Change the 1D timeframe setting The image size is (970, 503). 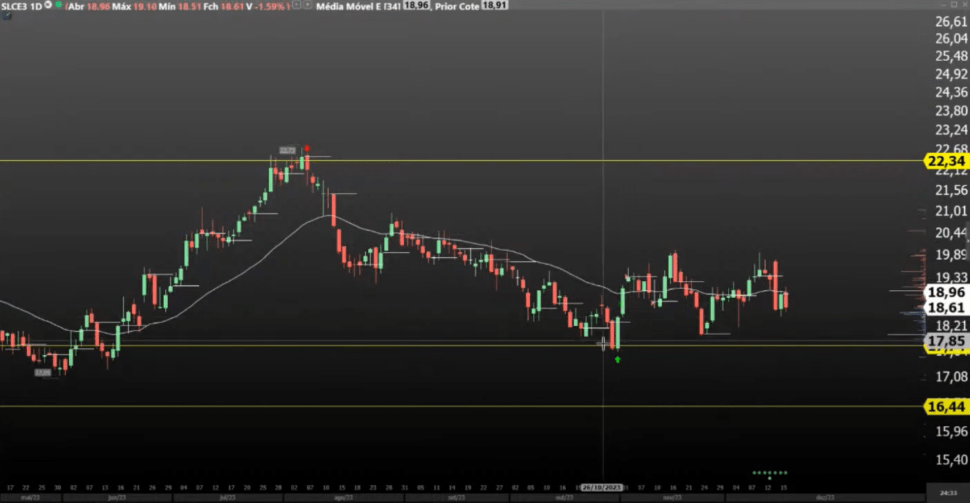tap(38, 5)
